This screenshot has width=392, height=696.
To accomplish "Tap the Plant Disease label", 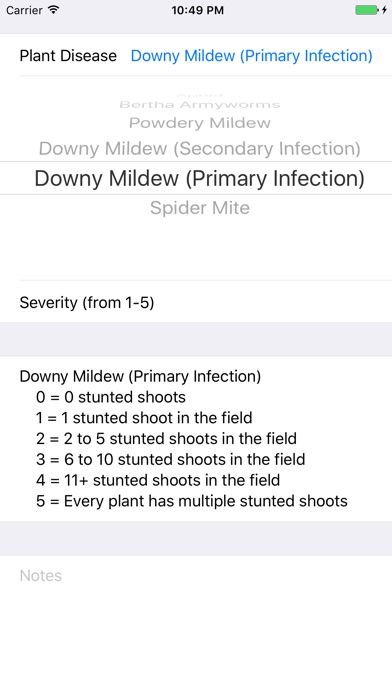I will tap(68, 56).
